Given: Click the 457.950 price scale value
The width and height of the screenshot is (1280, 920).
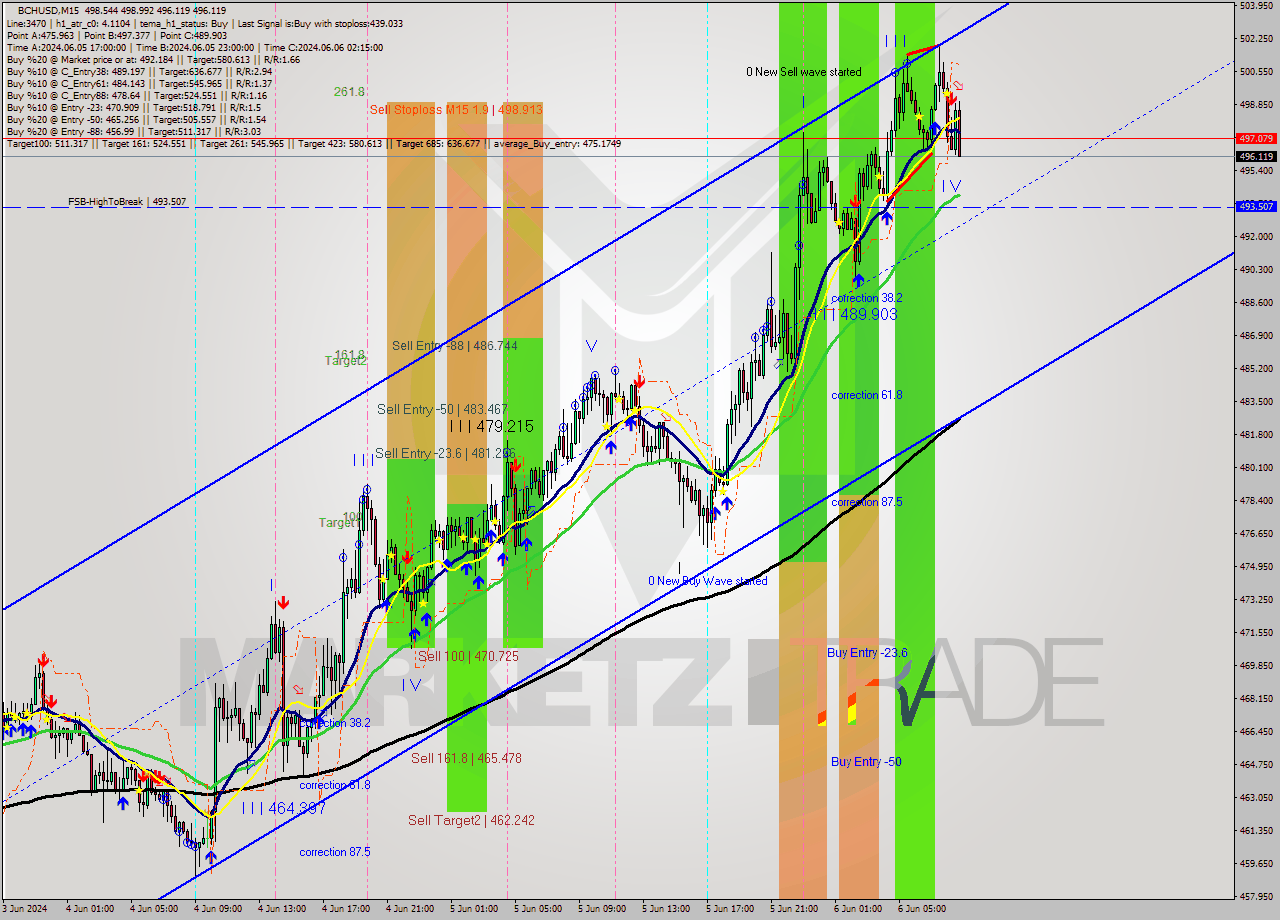Looking at the screenshot, I should (1256, 896).
